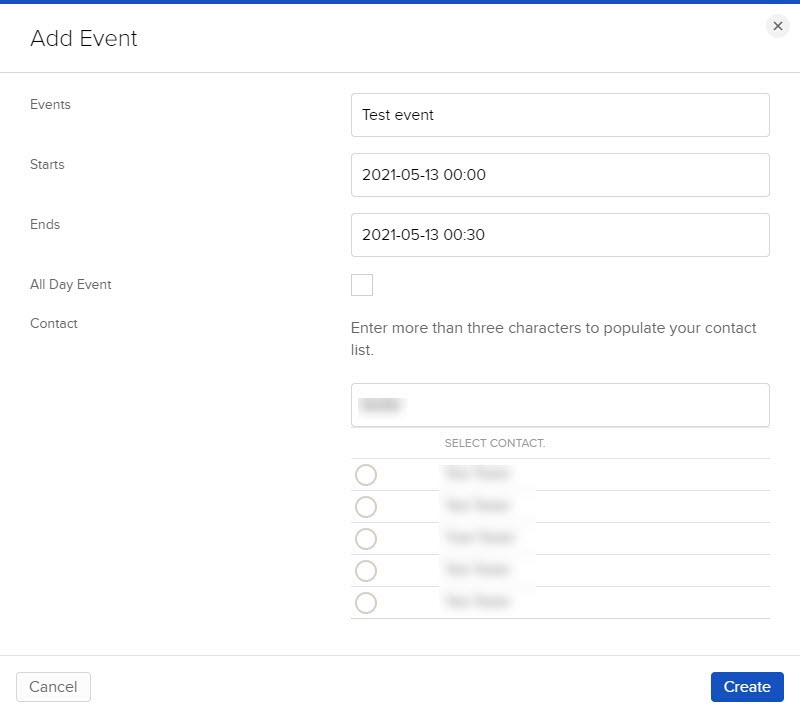Click the contact search input box
The image size is (800, 717).
click(x=560, y=404)
